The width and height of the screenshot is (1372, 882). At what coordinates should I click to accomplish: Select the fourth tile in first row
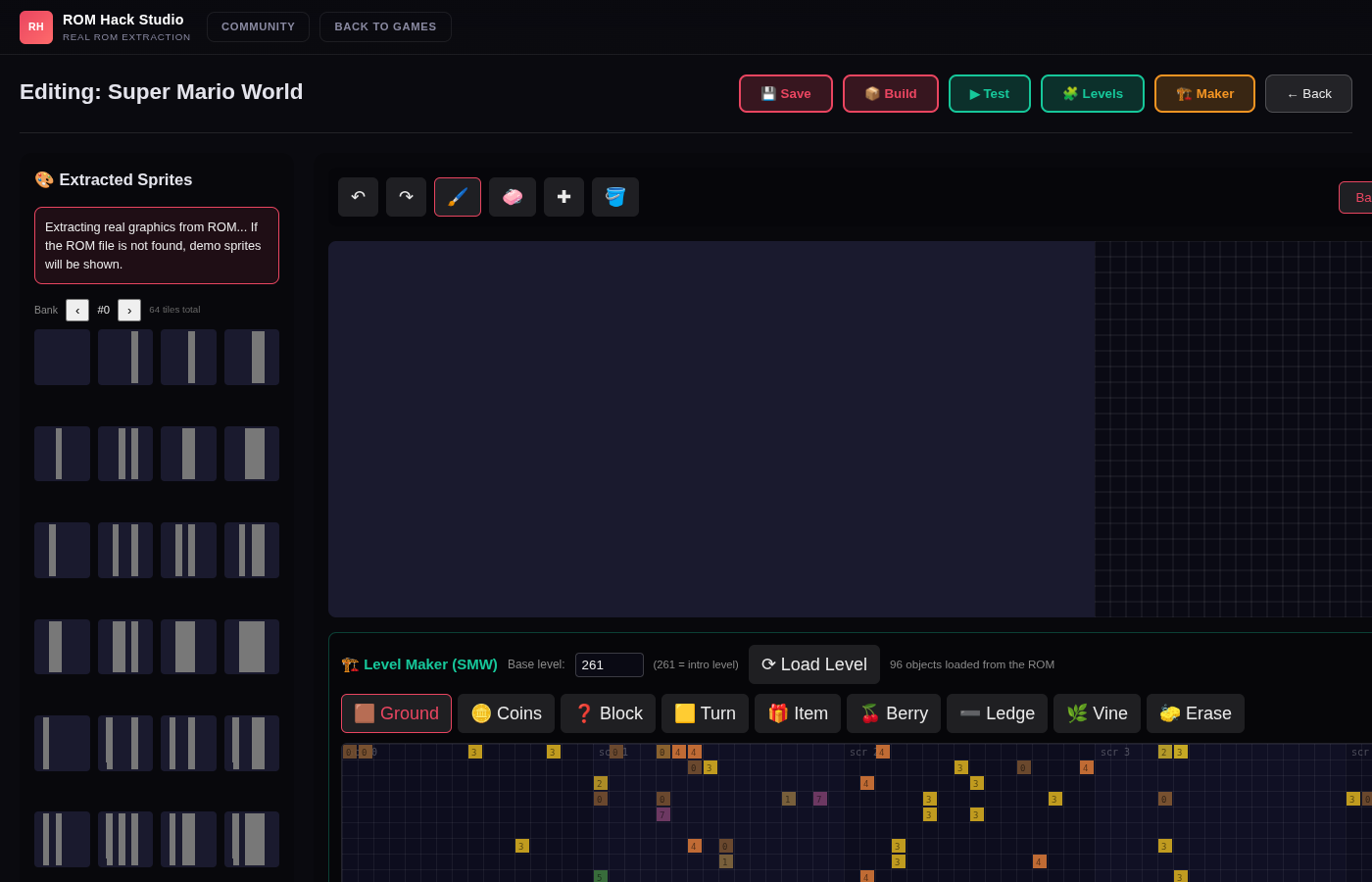252,357
